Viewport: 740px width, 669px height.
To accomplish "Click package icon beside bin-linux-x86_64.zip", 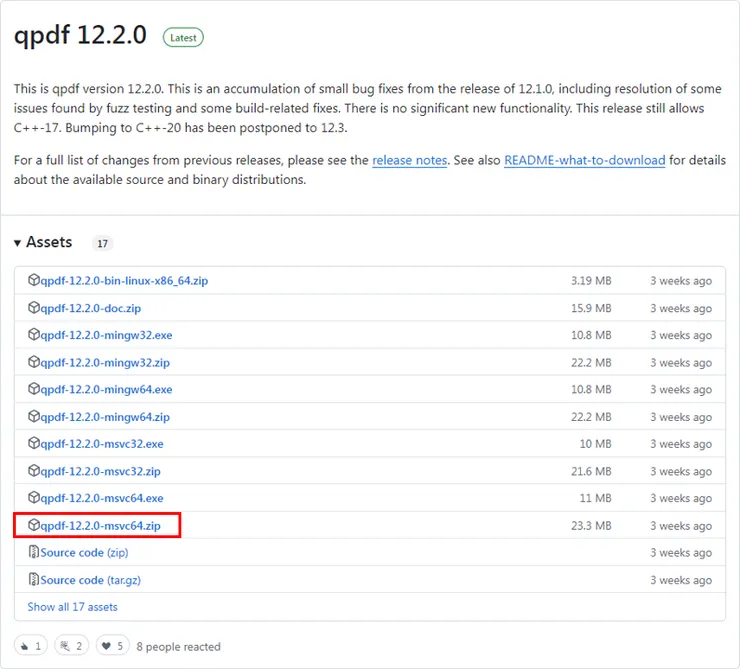I will [34, 280].
